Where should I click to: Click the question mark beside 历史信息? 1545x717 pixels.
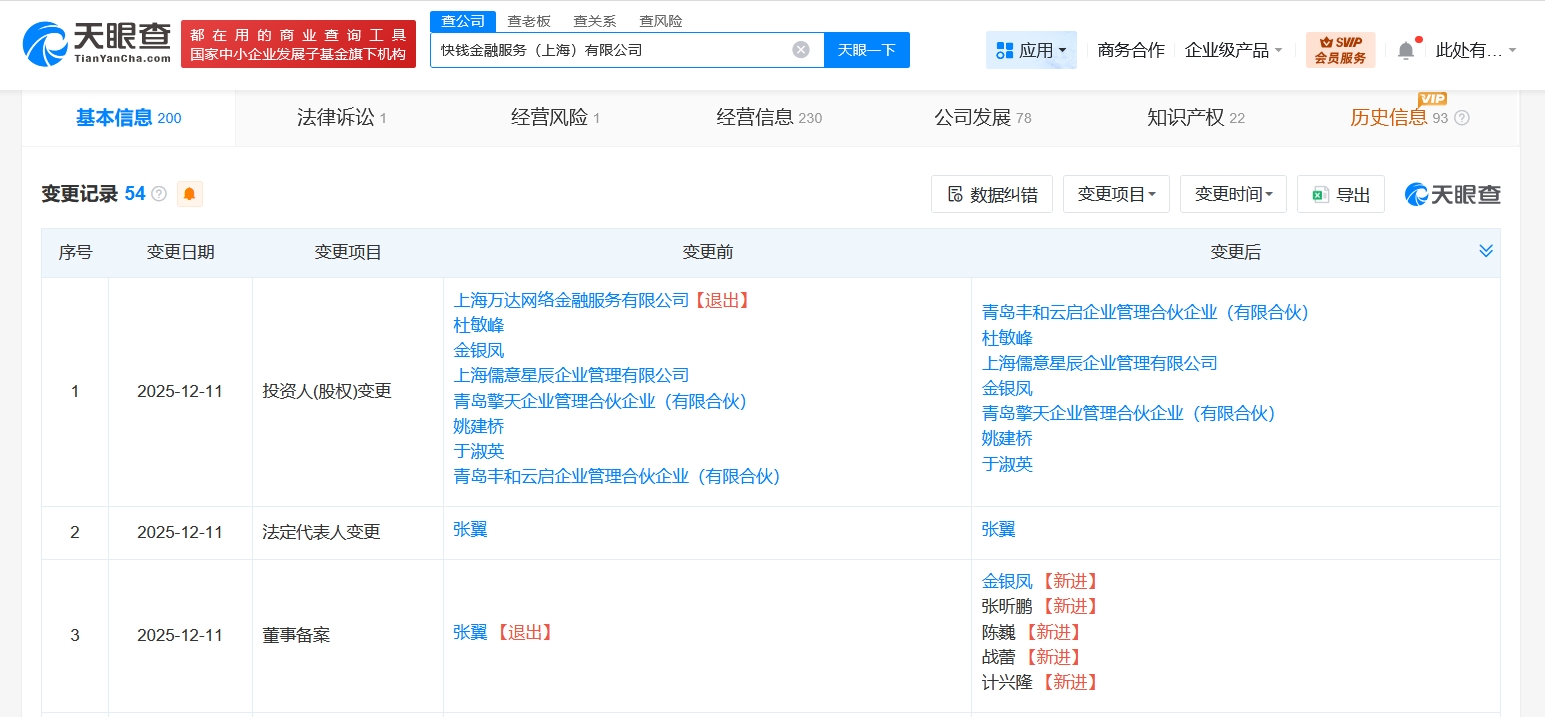[1462, 117]
